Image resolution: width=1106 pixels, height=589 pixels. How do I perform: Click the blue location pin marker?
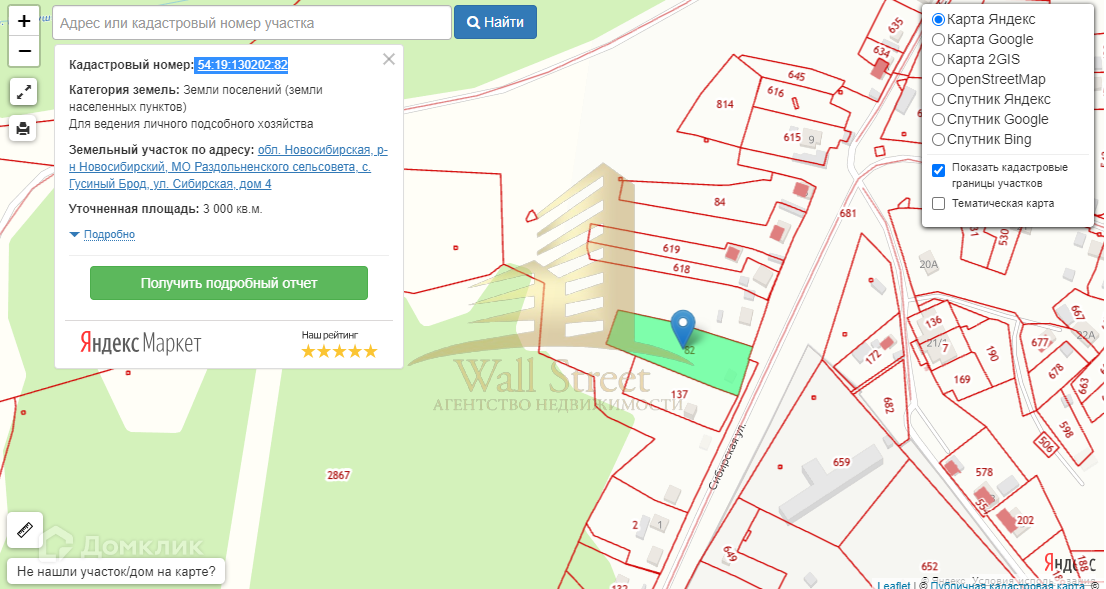(682, 329)
